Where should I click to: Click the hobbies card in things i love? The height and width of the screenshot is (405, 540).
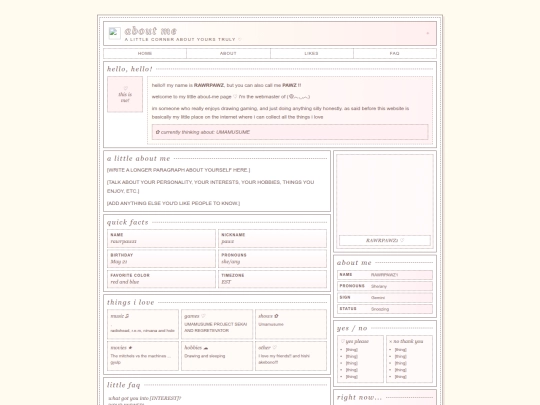(x=217, y=356)
